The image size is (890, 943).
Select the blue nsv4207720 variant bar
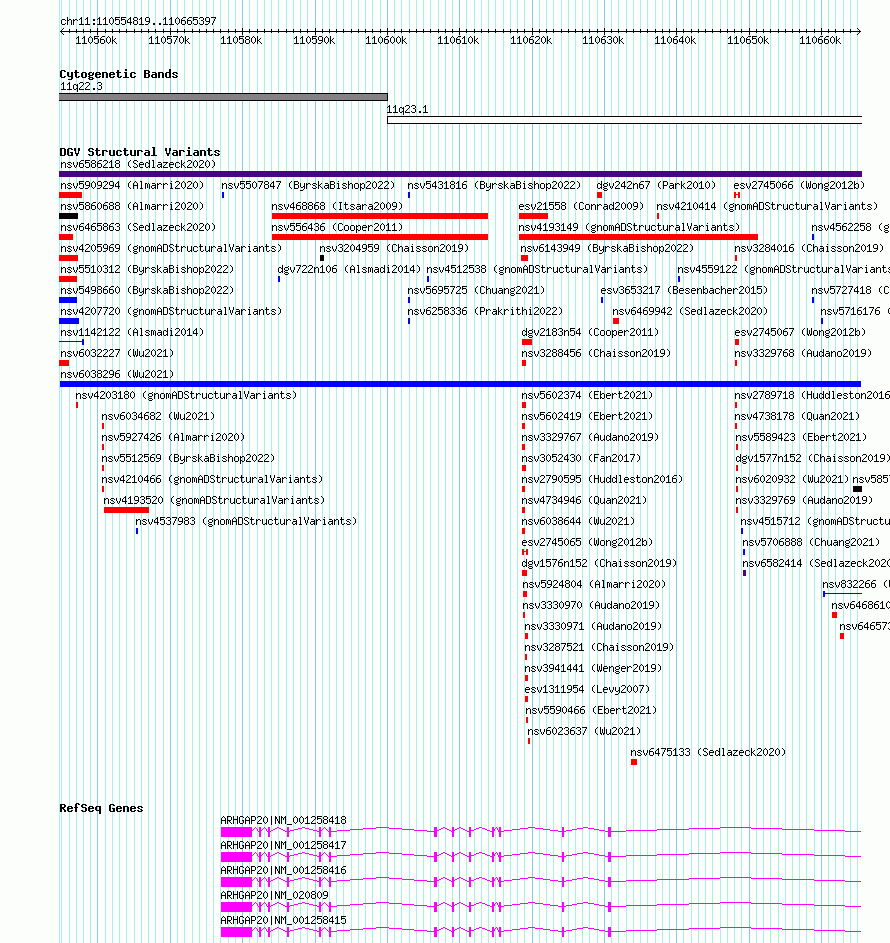69,321
